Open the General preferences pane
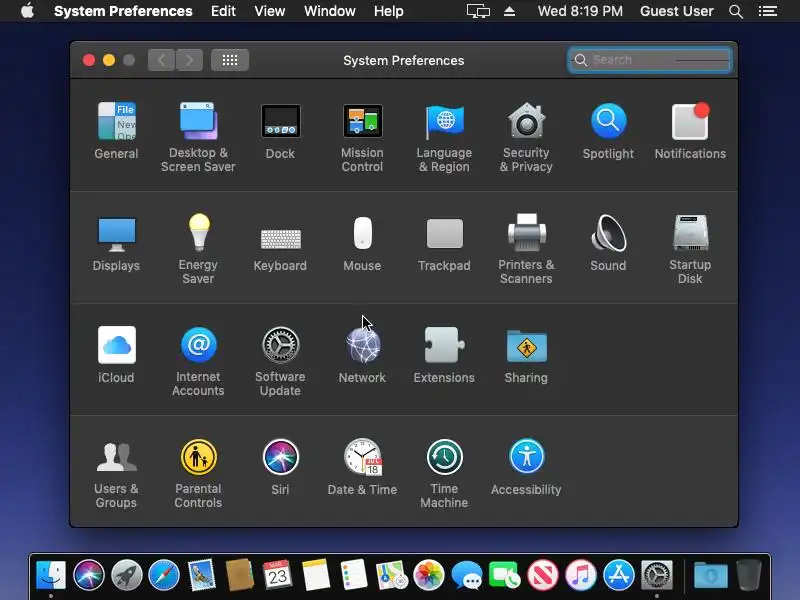Screen dimensions: 800x600 click(x=116, y=131)
